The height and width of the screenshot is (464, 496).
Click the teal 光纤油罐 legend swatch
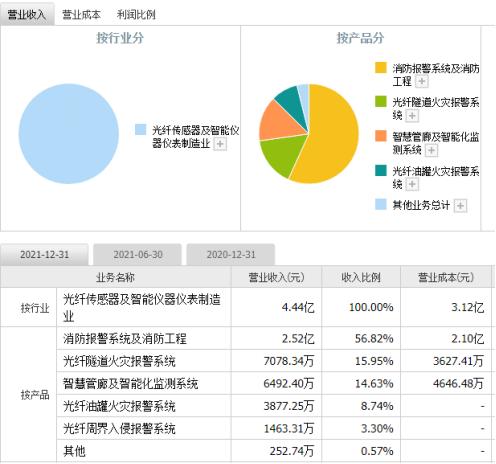(x=381, y=170)
